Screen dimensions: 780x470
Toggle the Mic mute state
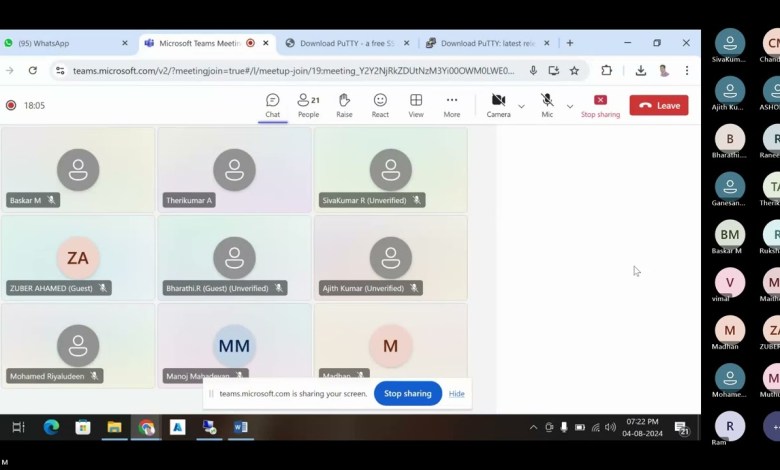[547, 105]
